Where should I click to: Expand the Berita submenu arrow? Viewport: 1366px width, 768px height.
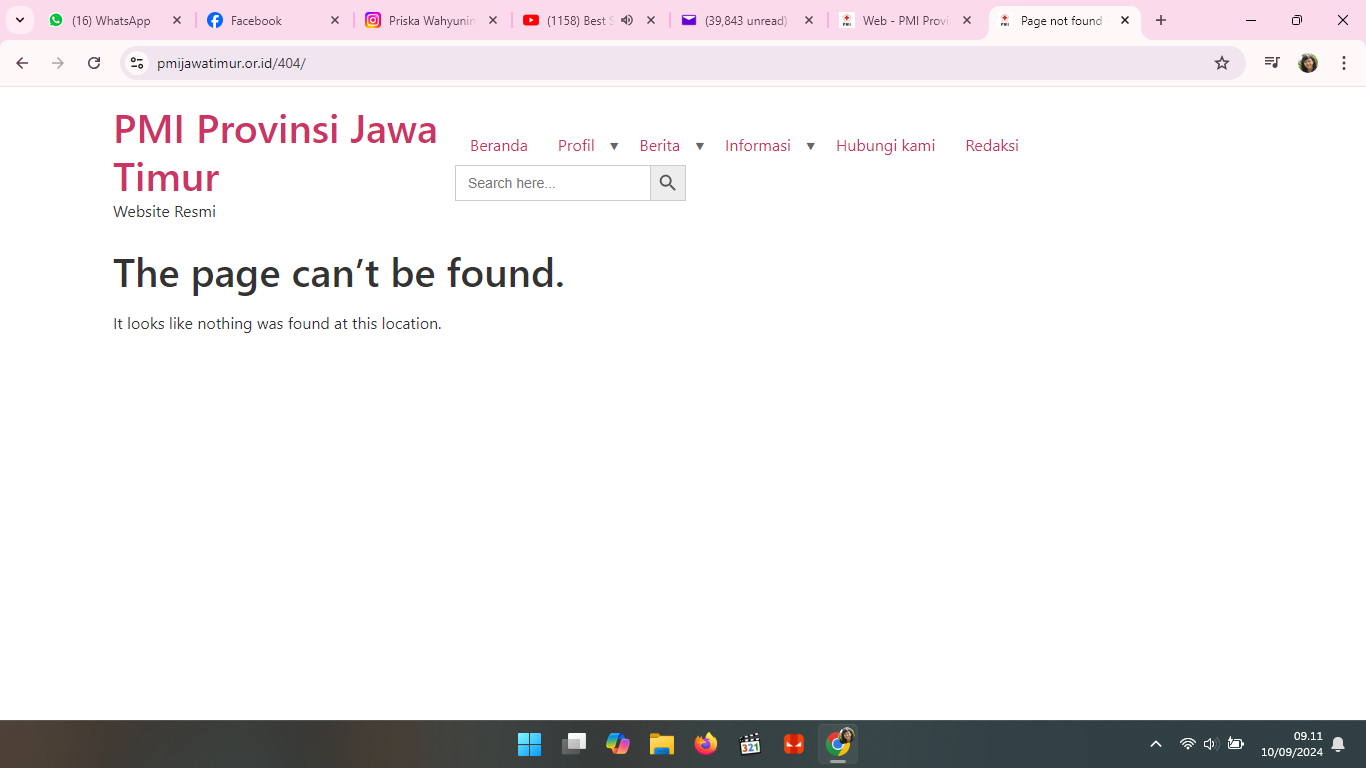point(699,146)
